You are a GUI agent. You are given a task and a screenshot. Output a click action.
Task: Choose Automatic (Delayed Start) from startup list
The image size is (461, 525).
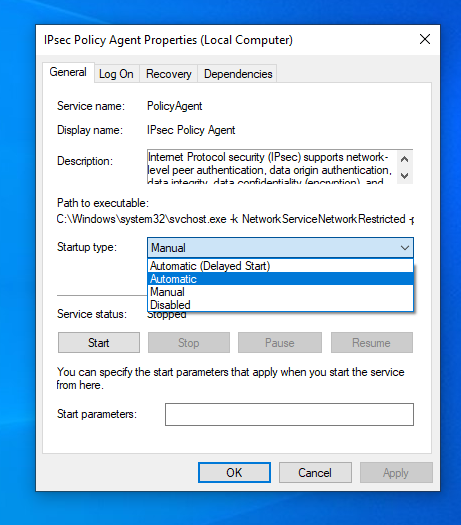coord(280,266)
